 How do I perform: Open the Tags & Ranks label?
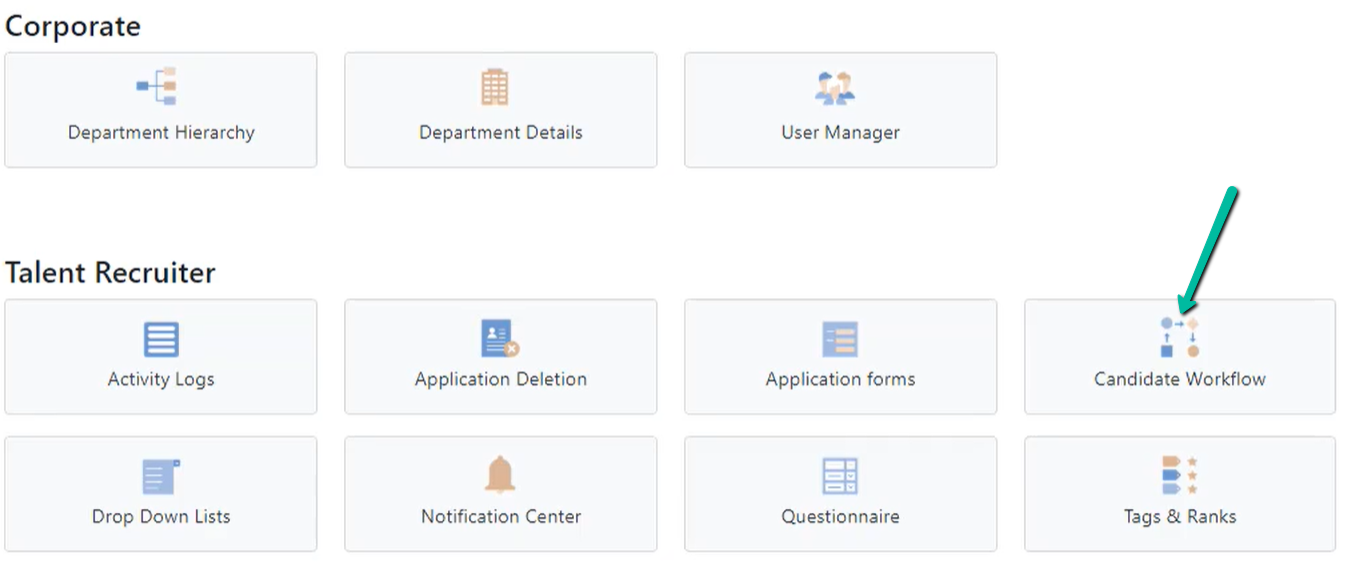[x=1180, y=516]
